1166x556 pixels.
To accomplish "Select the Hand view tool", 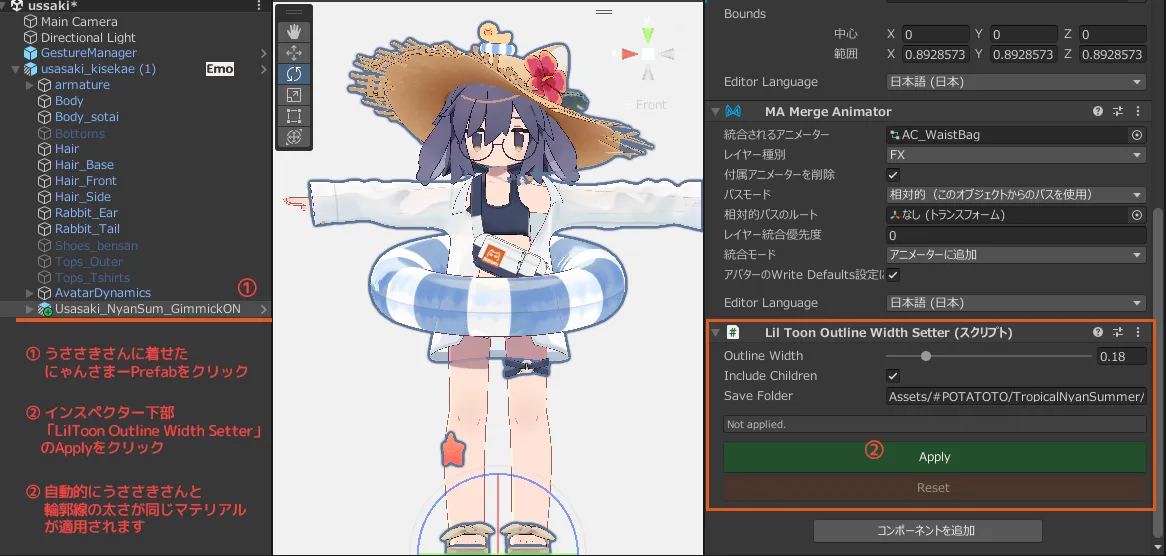I will point(294,31).
